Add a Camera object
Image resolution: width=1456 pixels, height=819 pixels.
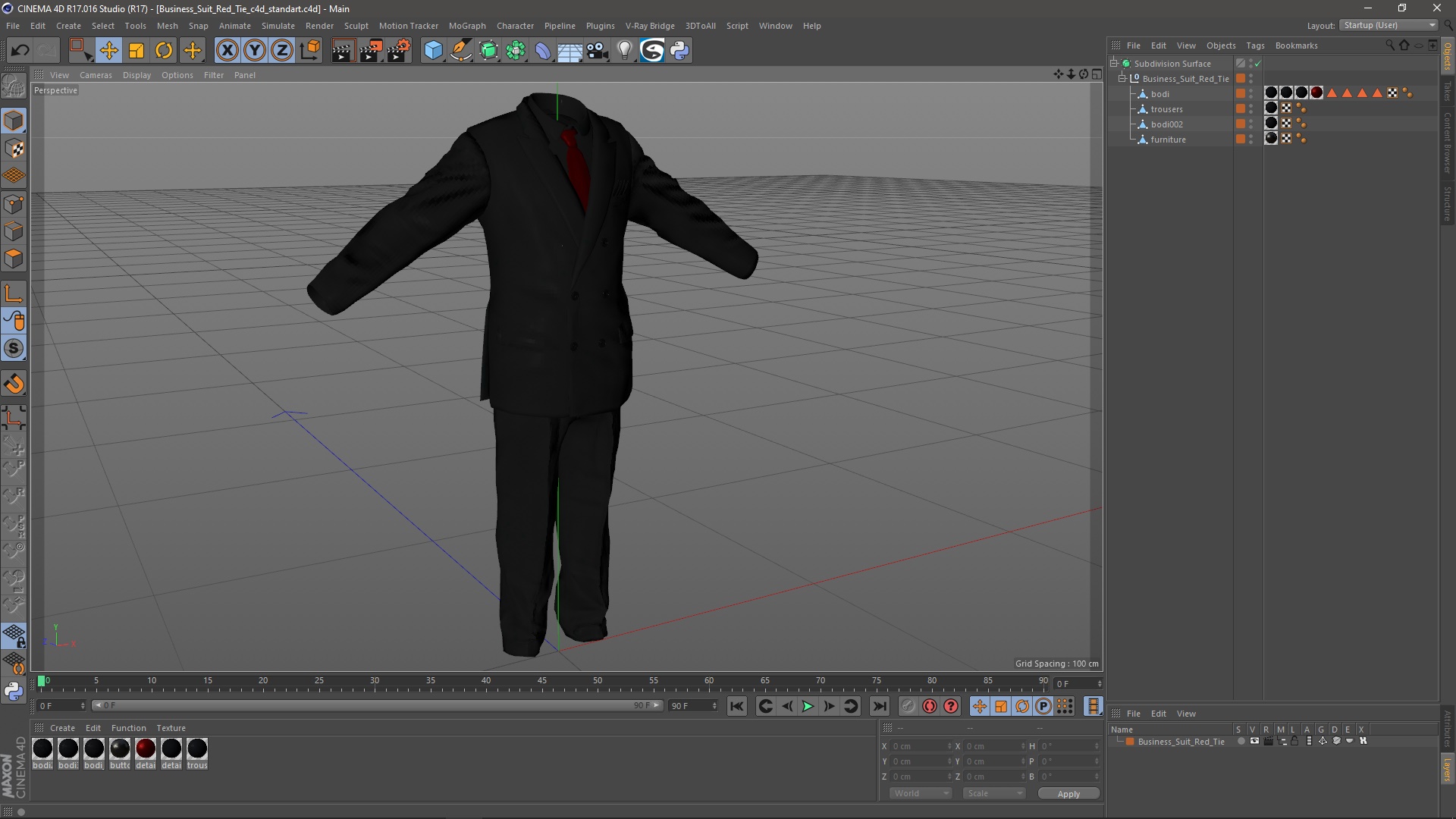(598, 51)
